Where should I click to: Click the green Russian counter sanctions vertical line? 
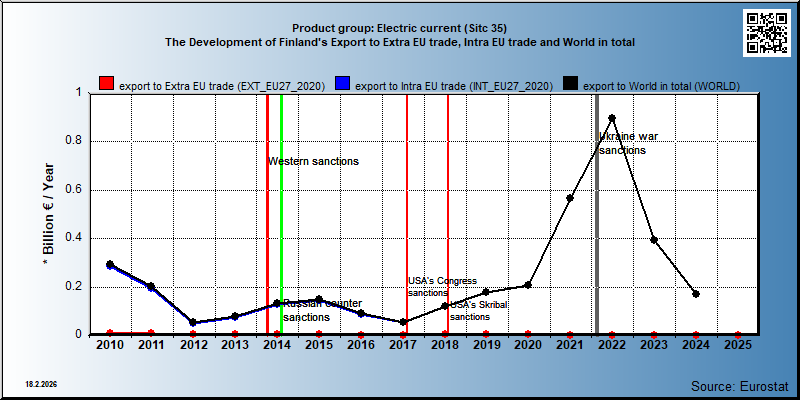[x=282, y=214]
